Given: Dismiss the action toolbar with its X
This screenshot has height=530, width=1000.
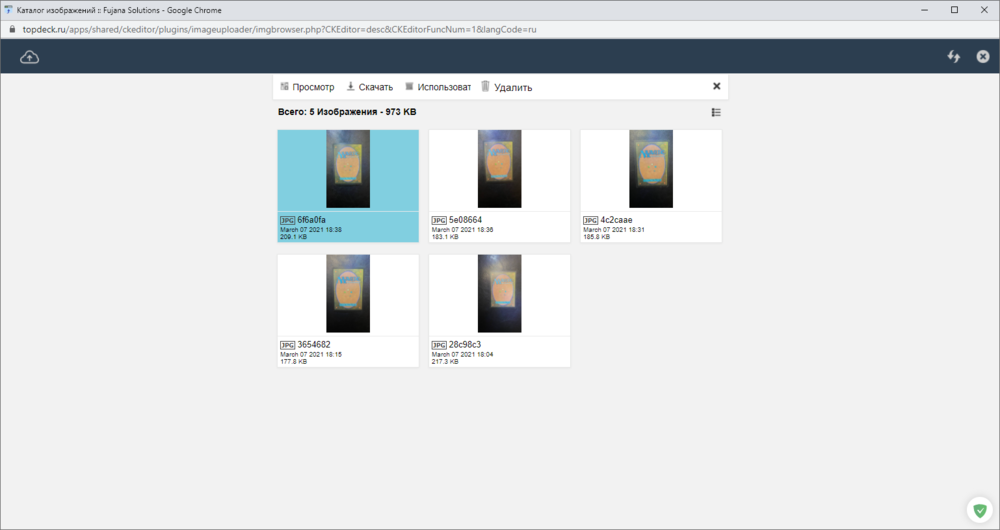Looking at the screenshot, I should (716, 87).
